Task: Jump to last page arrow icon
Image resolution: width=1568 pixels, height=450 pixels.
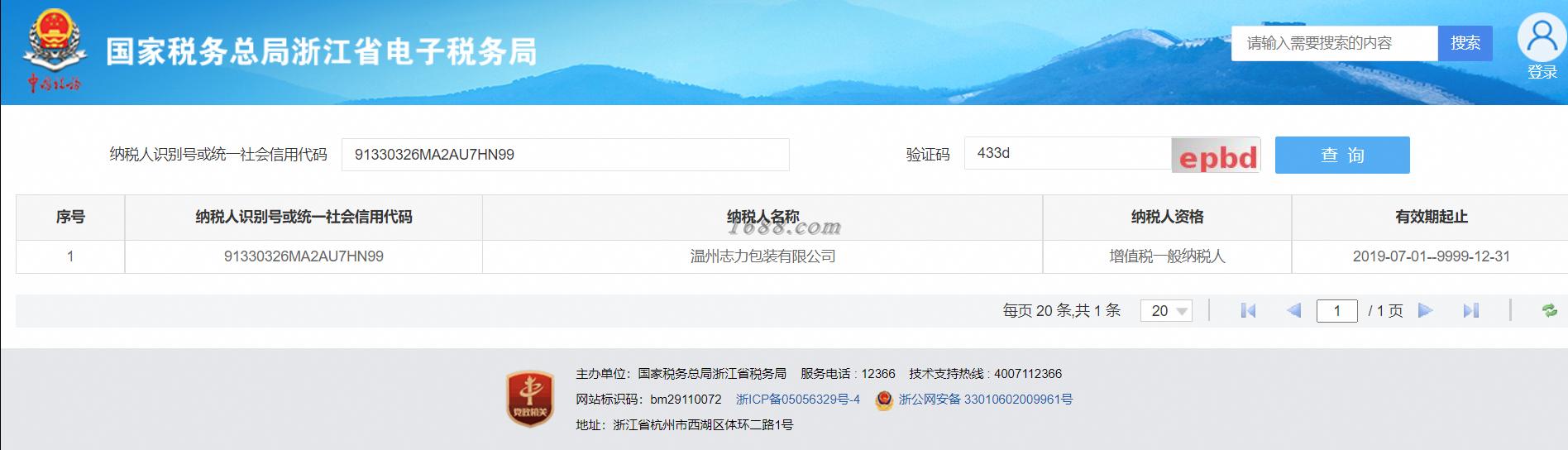Action: pos(1470,310)
